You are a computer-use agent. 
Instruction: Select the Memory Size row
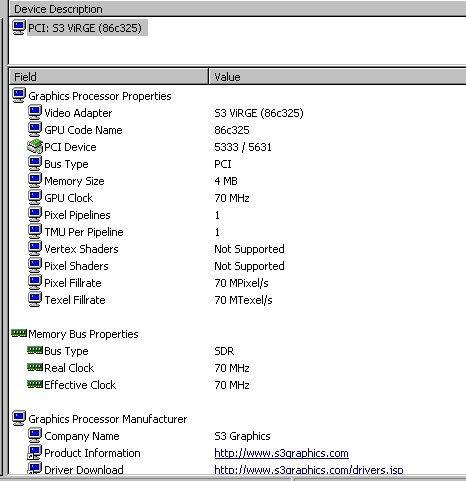coord(238,181)
